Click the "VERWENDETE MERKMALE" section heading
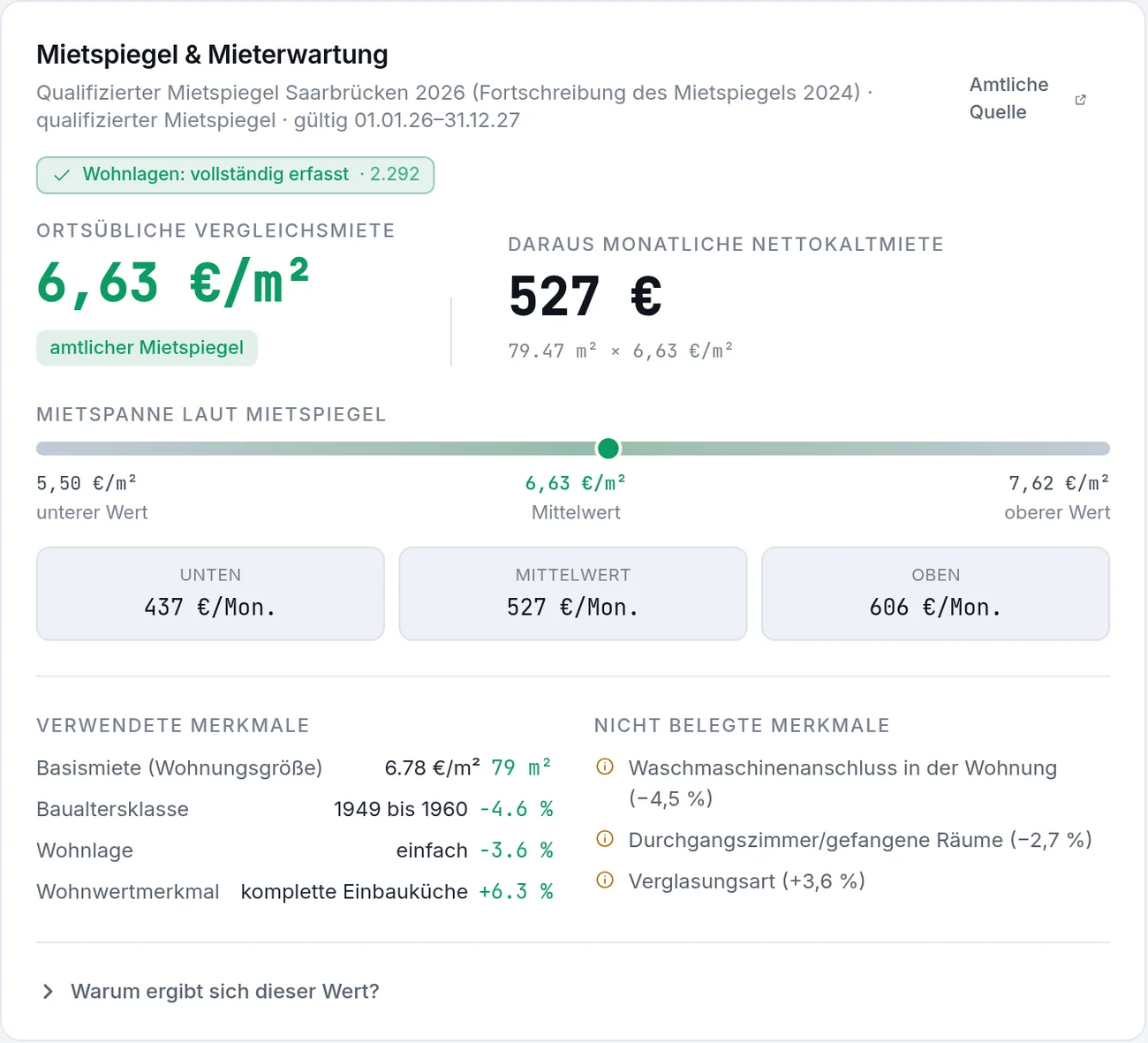This screenshot has width=1148, height=1043. click(x=173, y=726)
